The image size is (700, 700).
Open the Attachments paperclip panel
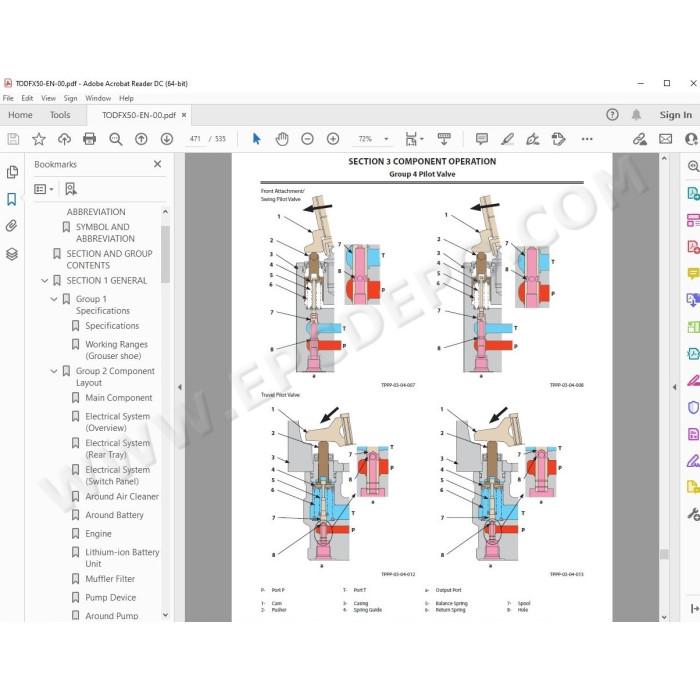pos(12,226)
